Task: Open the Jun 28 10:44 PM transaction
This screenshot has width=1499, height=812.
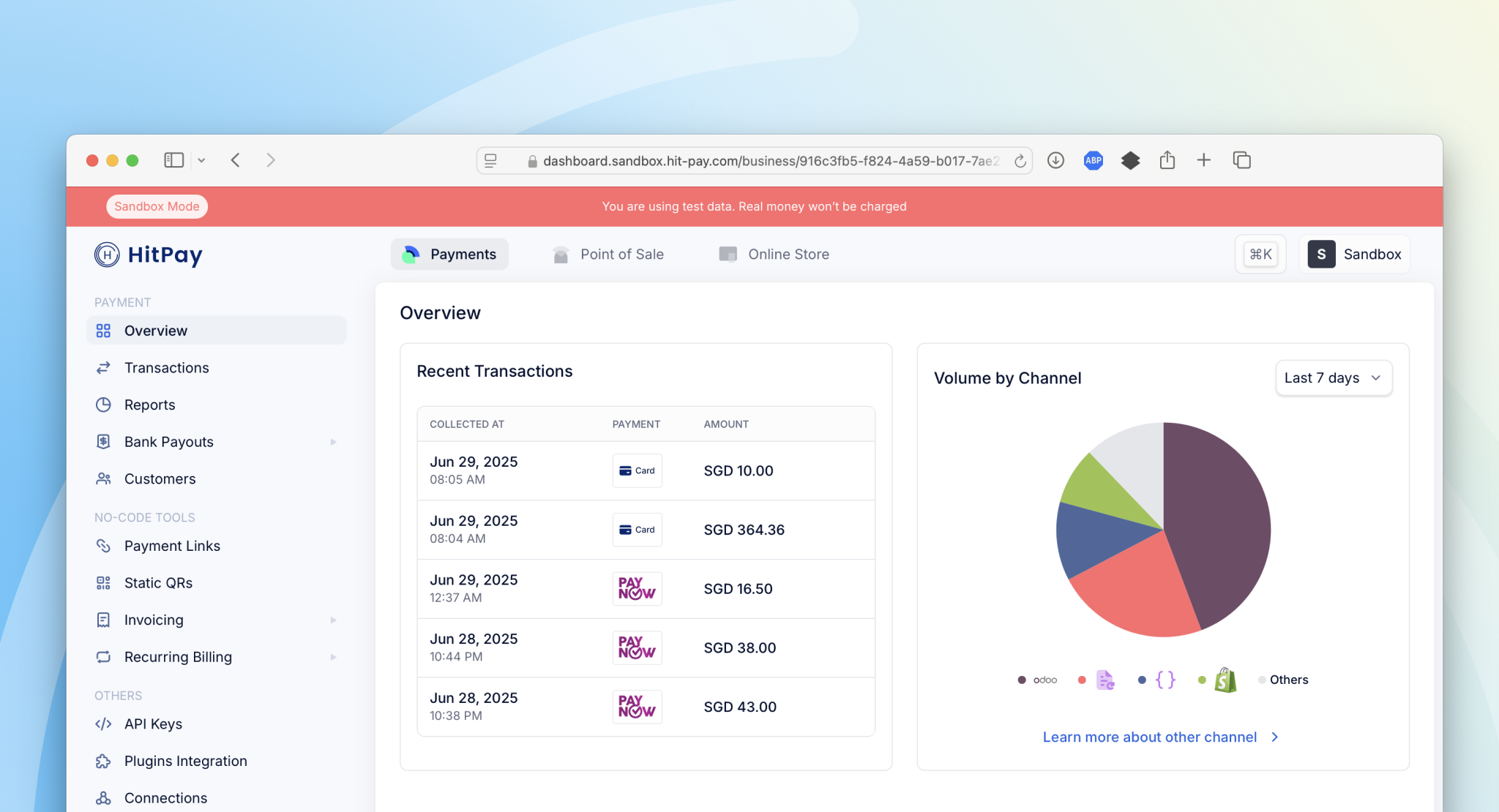Action: click(646, 648)
